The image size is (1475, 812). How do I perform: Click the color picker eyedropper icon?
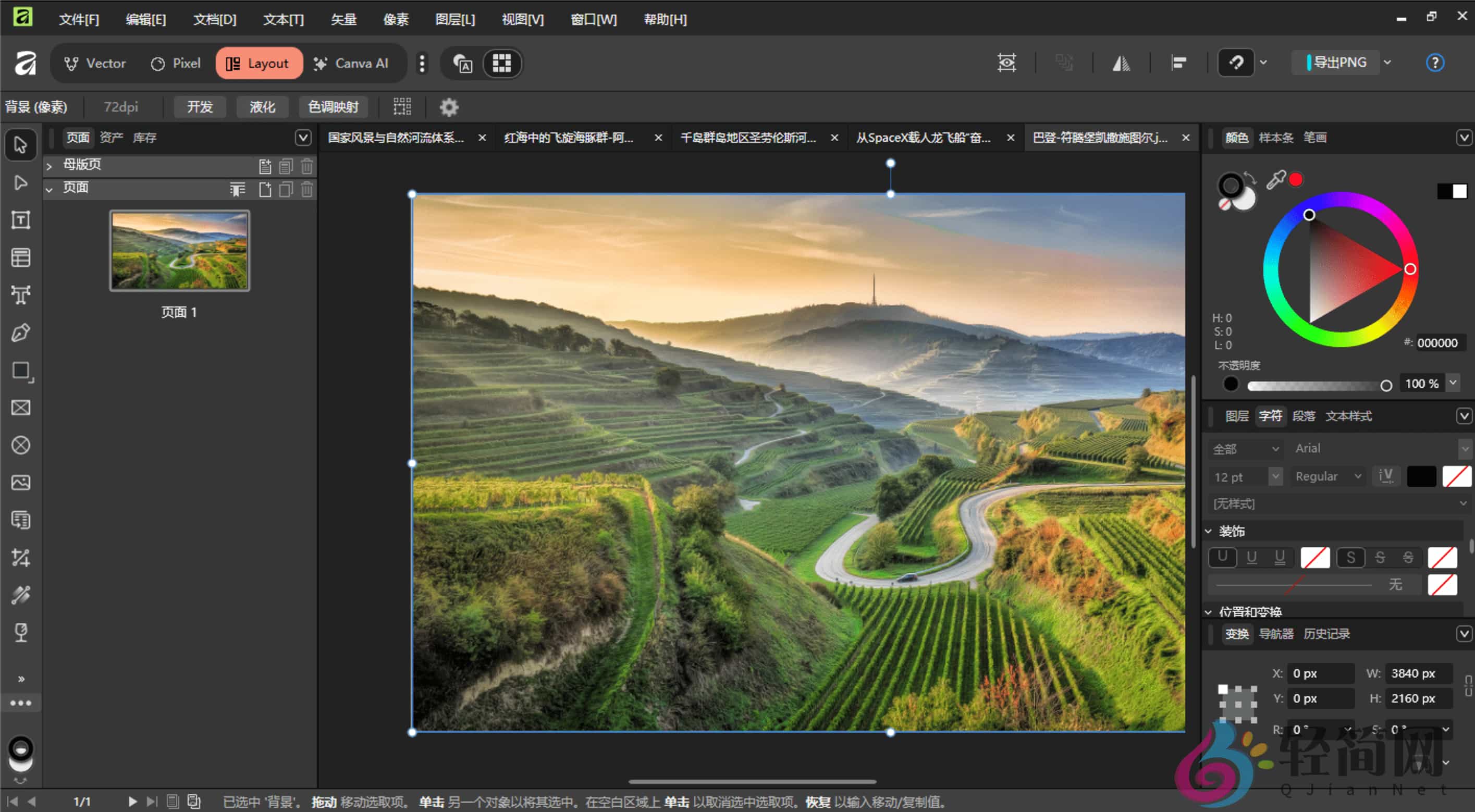1276,180
